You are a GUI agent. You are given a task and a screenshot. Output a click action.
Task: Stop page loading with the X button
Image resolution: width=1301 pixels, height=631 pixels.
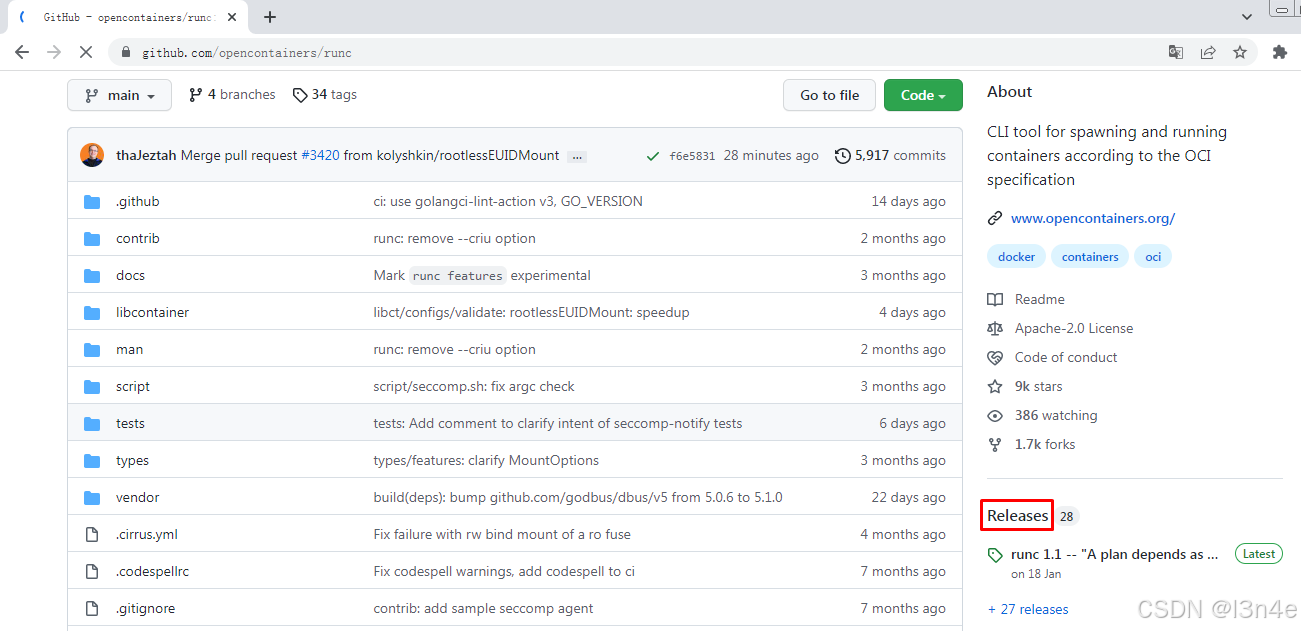click(86, 52)
